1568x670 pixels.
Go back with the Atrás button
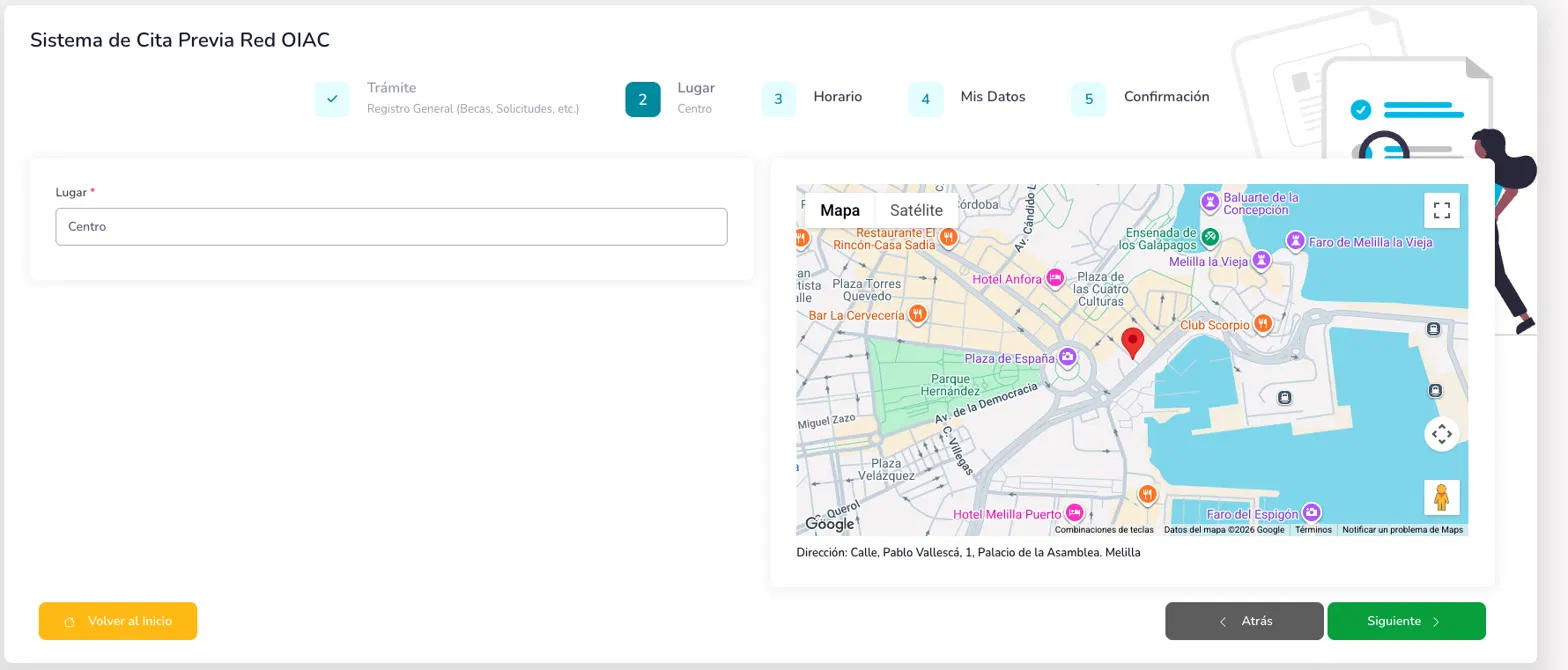point(1244,621)
